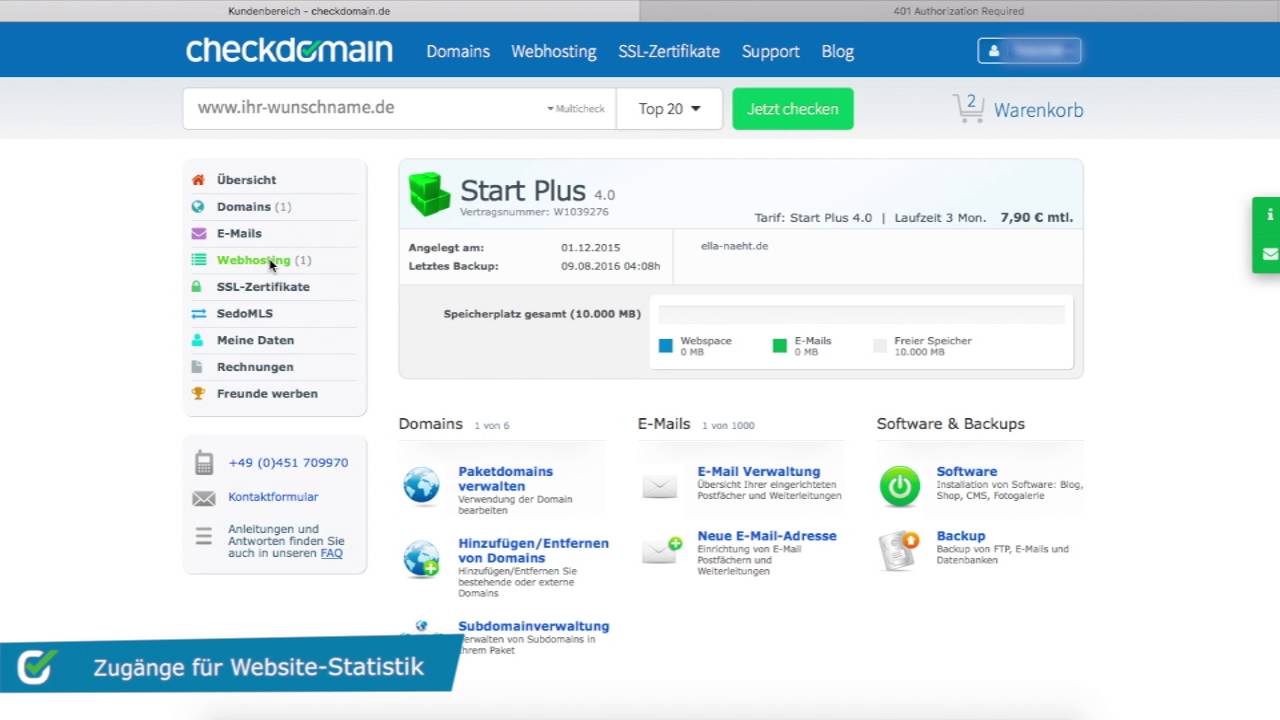Open Hinzufügen/Entfernen von Domains link

[534, 551]
